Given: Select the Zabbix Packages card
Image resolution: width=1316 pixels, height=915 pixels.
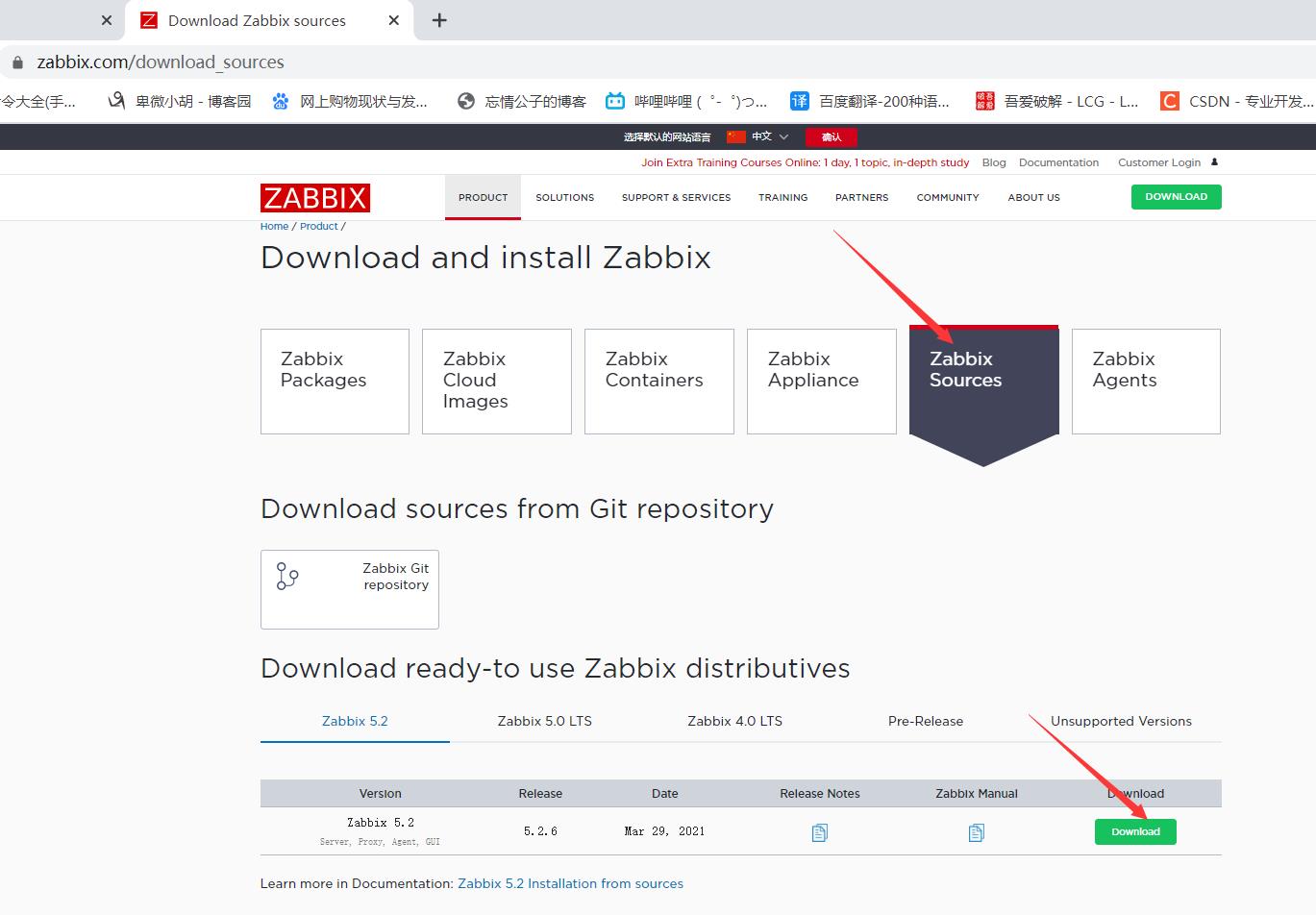Looking at the screenshot, I should [335, 382].
